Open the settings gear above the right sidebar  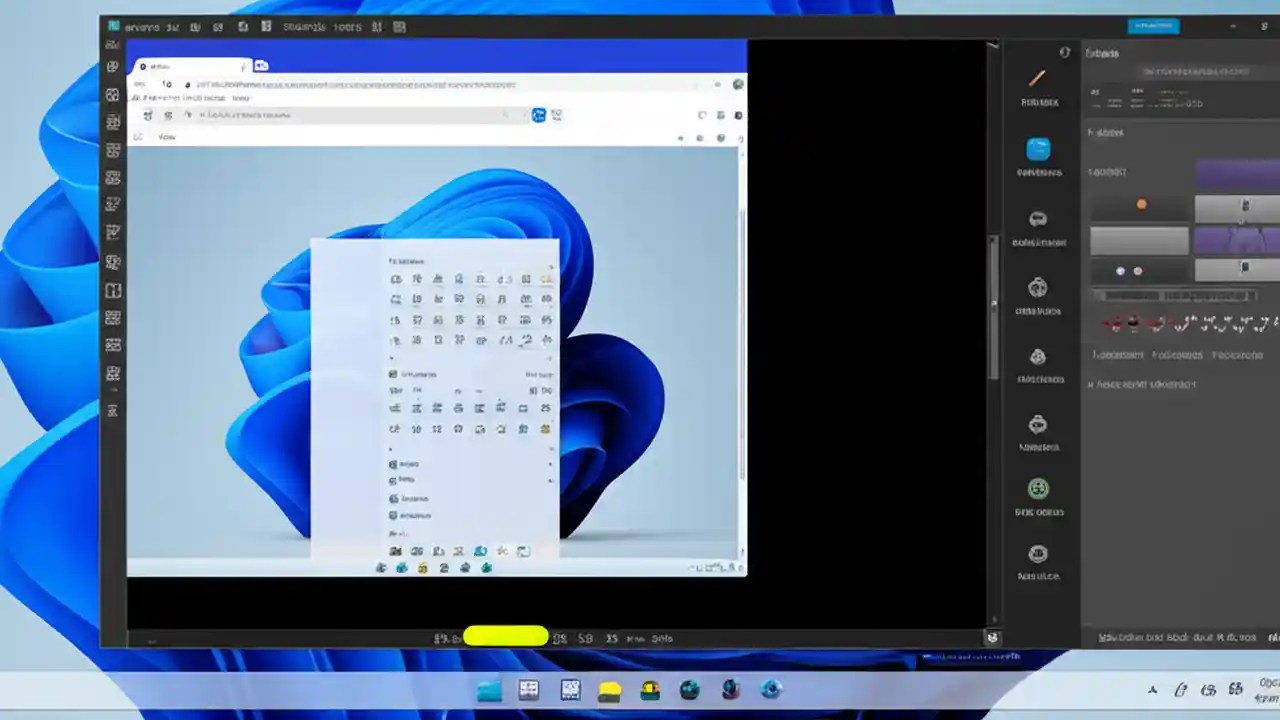click(1064, 51)
